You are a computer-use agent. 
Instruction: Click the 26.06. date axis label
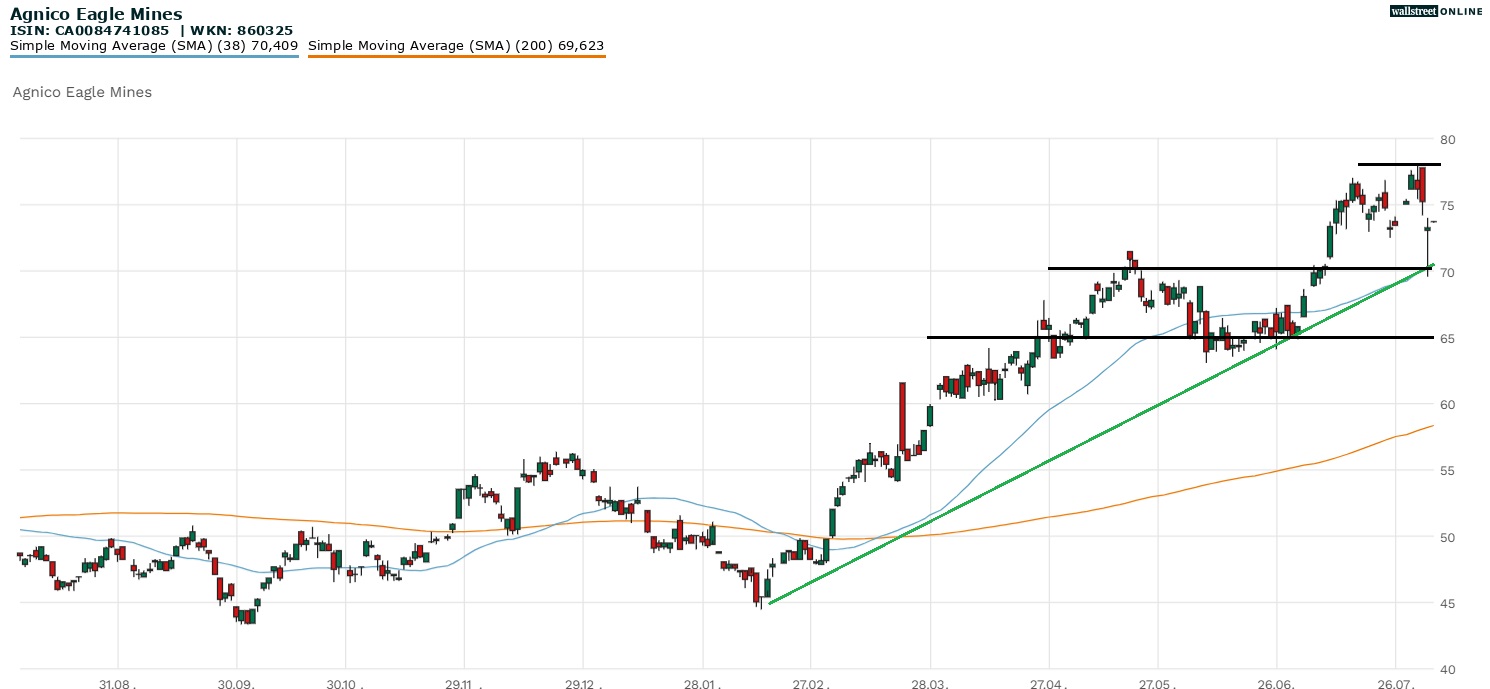point(1276,683)
